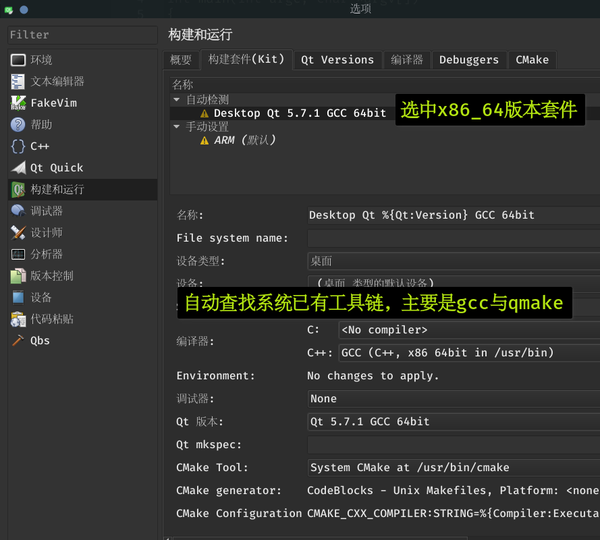Image resolution: width=600 pixels, height=540 pixels.
Task: Select the 版本控制 documents icon
Action: click(x=18, y=276)
